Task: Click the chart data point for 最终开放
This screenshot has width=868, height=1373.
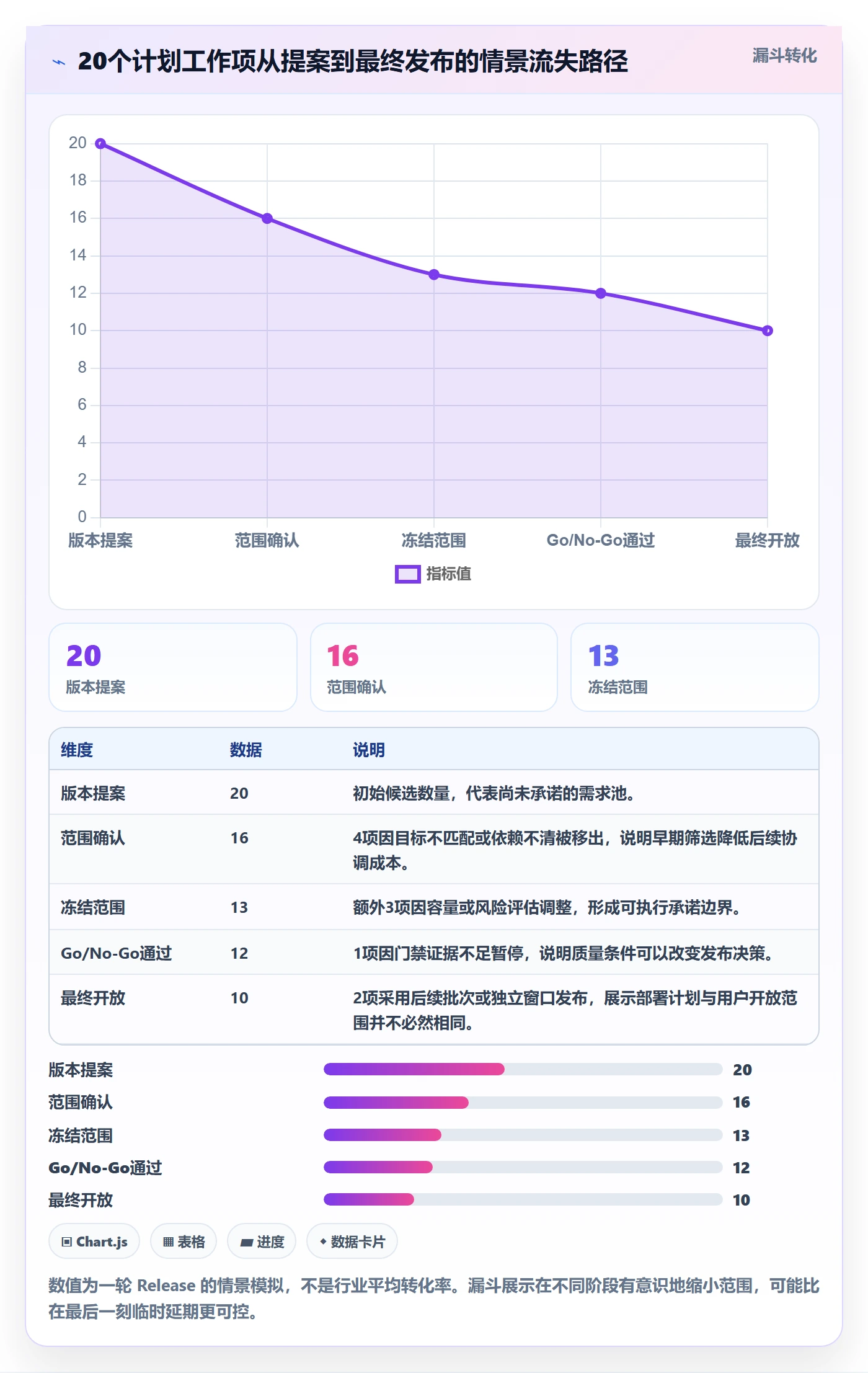Action: pos(768,331)
